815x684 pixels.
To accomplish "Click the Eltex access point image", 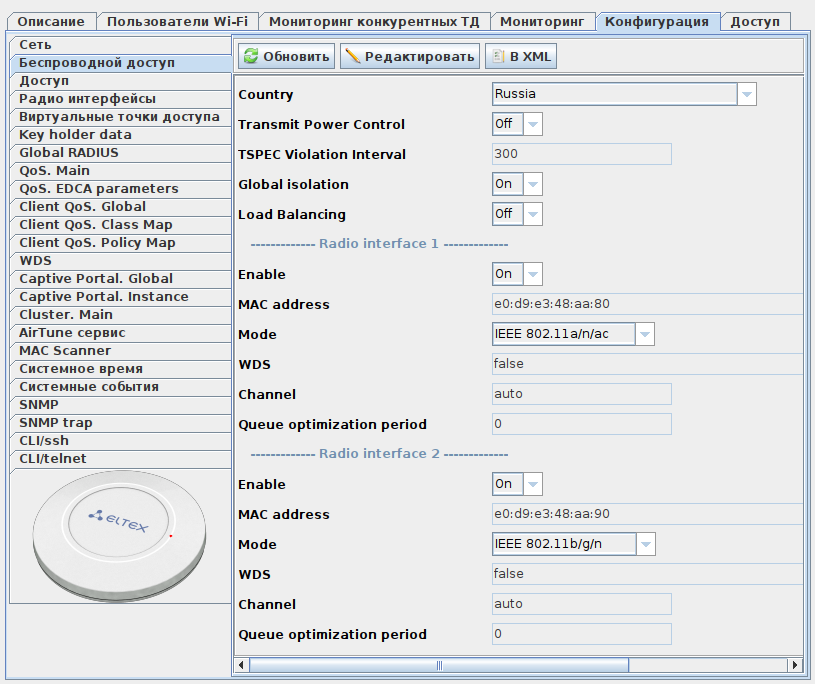I will [120, 535].
